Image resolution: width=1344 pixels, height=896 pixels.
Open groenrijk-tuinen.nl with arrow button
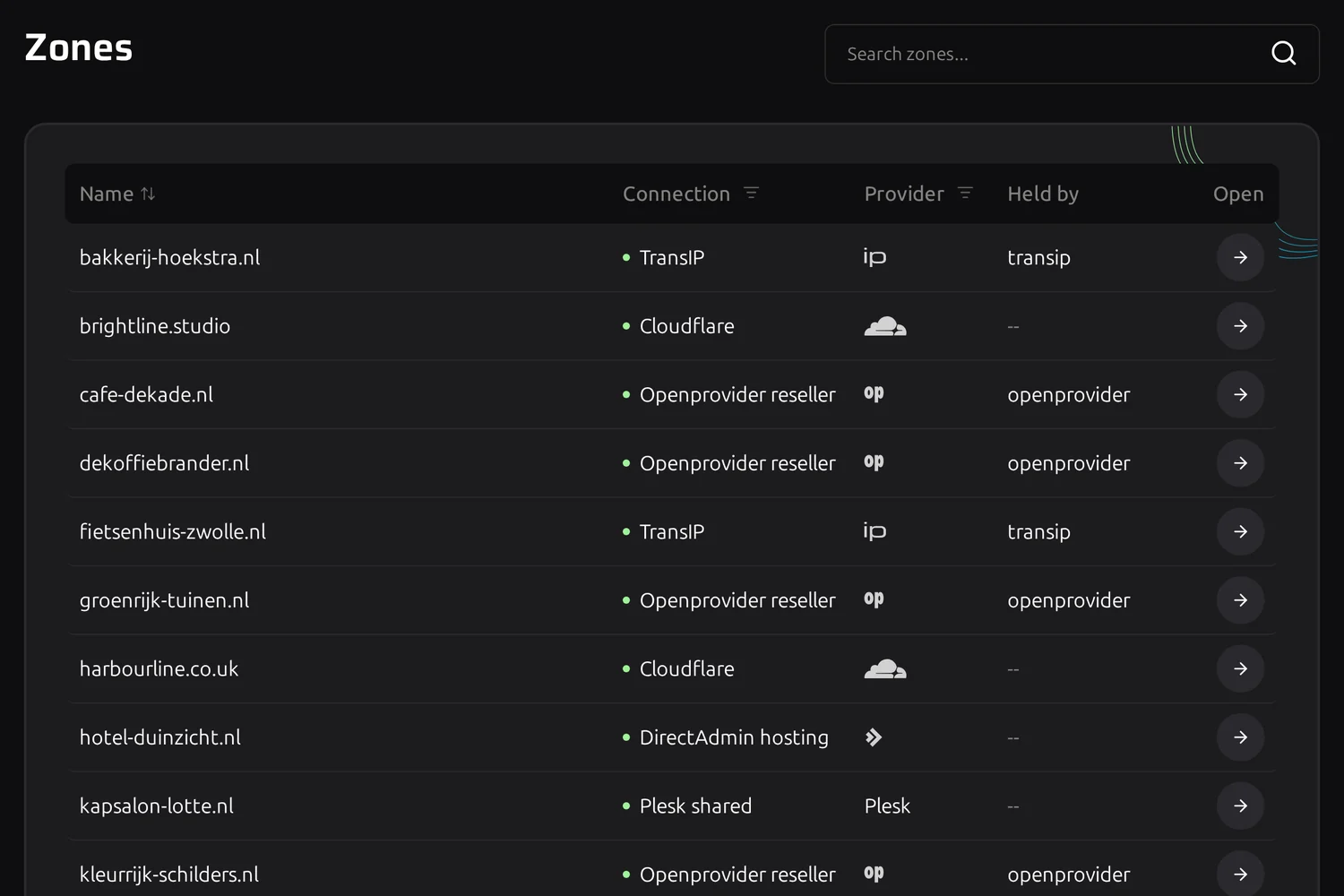click(1240, 600)
